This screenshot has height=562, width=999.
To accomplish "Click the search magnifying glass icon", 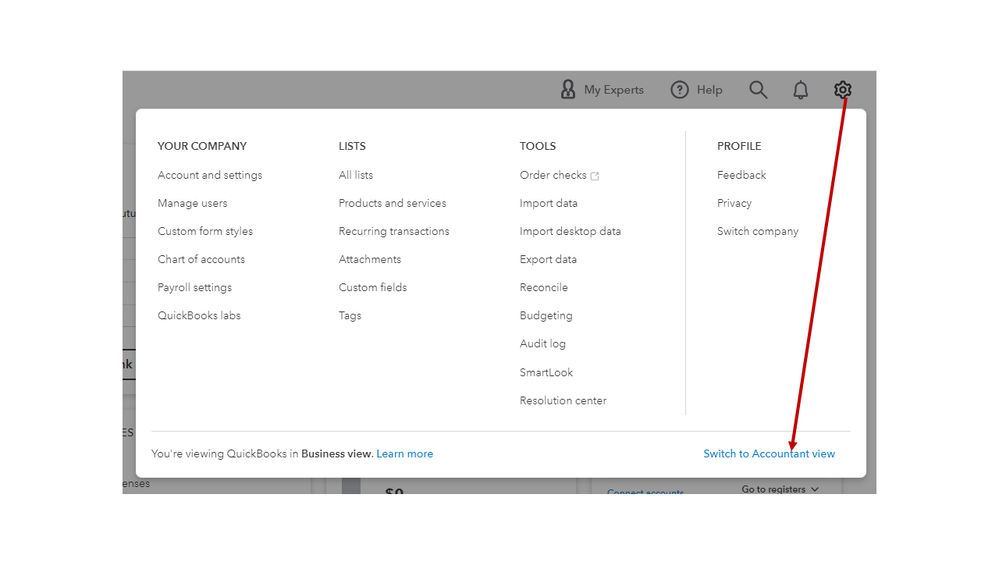I will (759, 90).
